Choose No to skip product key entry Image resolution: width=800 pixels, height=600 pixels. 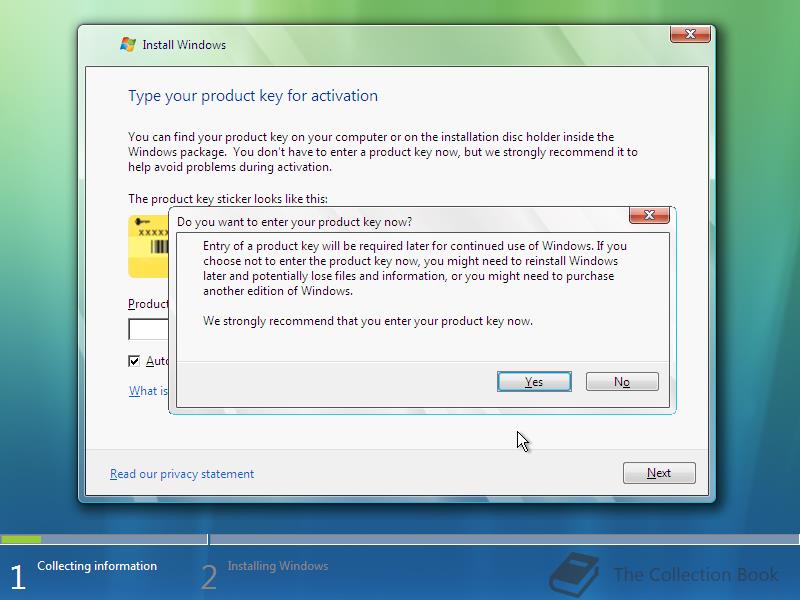click(622, 382)
